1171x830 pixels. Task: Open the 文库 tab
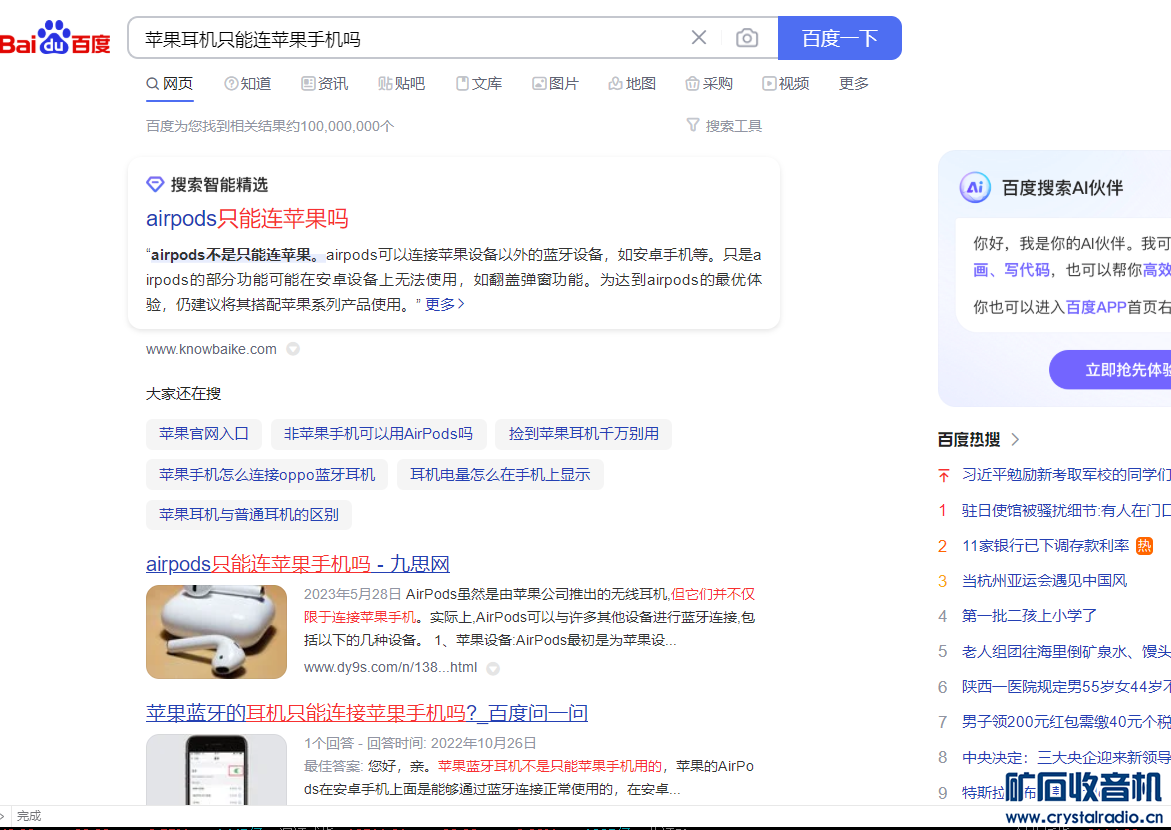[x=479, y=84]
